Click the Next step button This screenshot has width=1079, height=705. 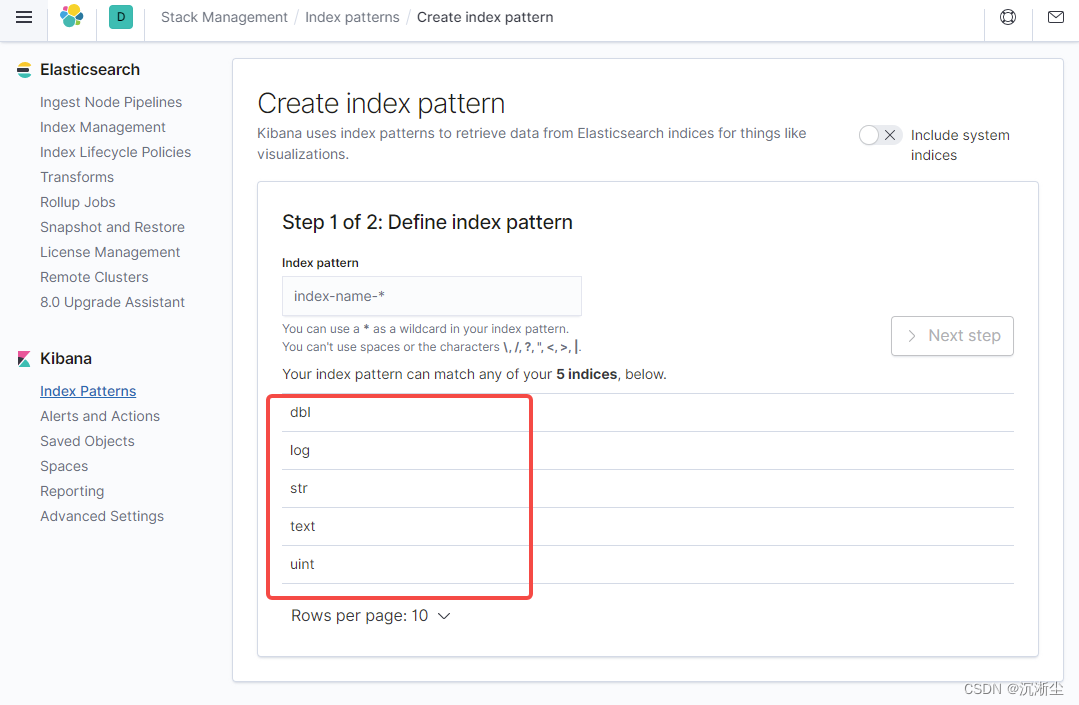click(952, 336)
